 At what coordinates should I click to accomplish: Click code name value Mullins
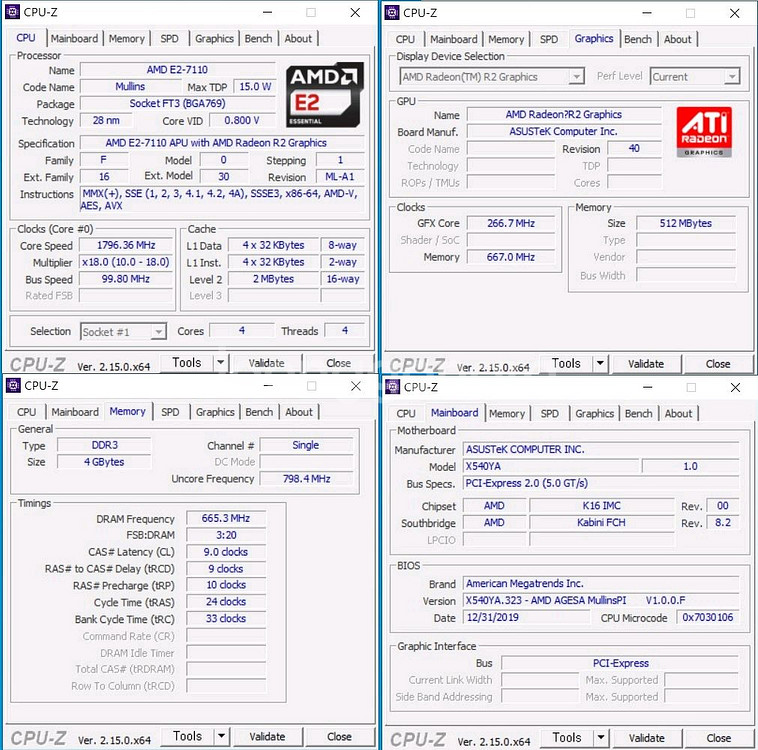pos(130,87)
